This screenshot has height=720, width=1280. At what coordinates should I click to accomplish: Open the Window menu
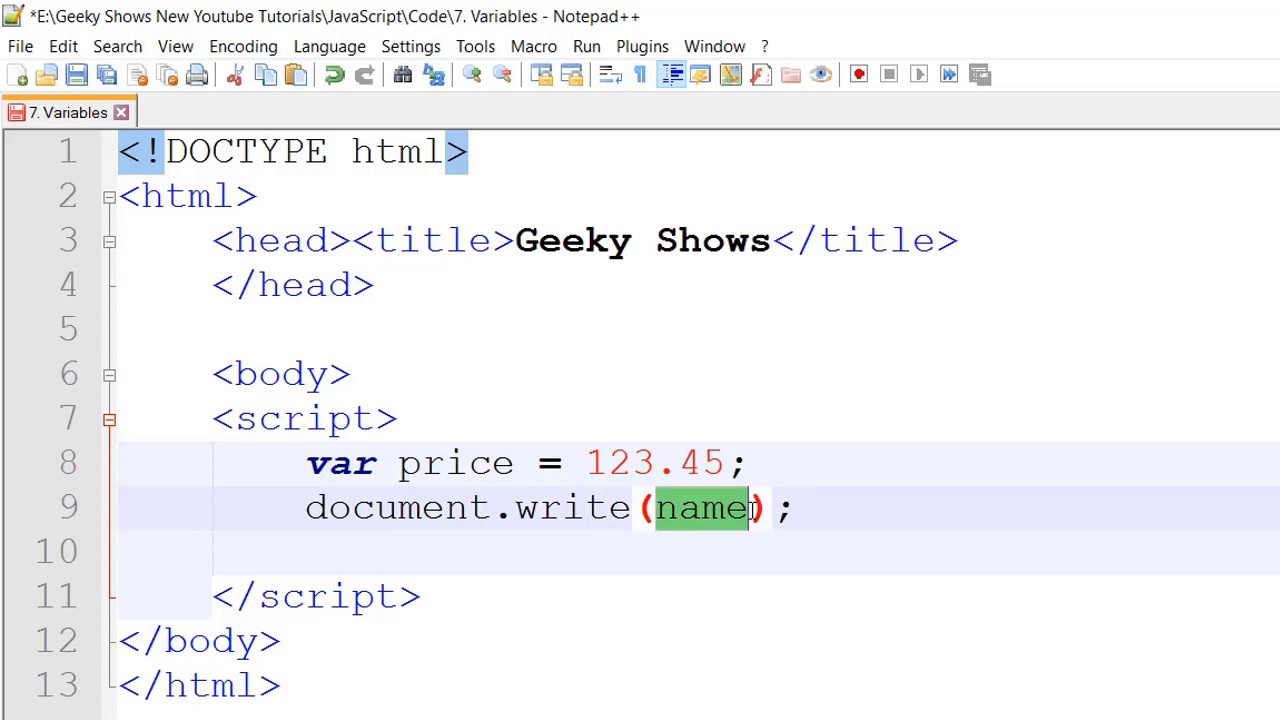coord(714,46)
